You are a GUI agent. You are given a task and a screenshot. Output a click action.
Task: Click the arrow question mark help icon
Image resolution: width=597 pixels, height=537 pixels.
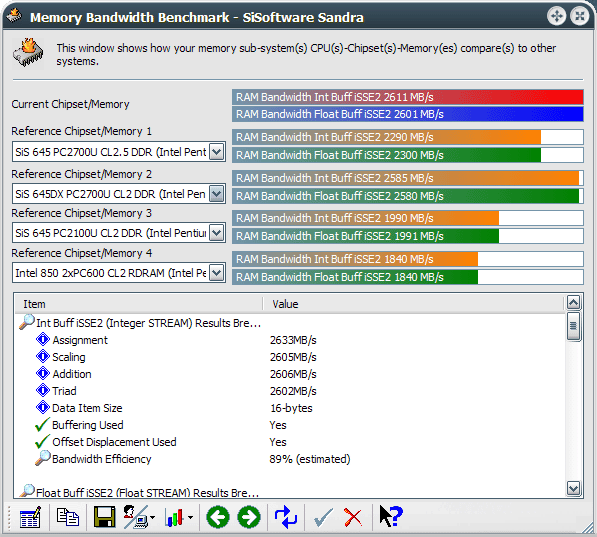pos(391,516)
